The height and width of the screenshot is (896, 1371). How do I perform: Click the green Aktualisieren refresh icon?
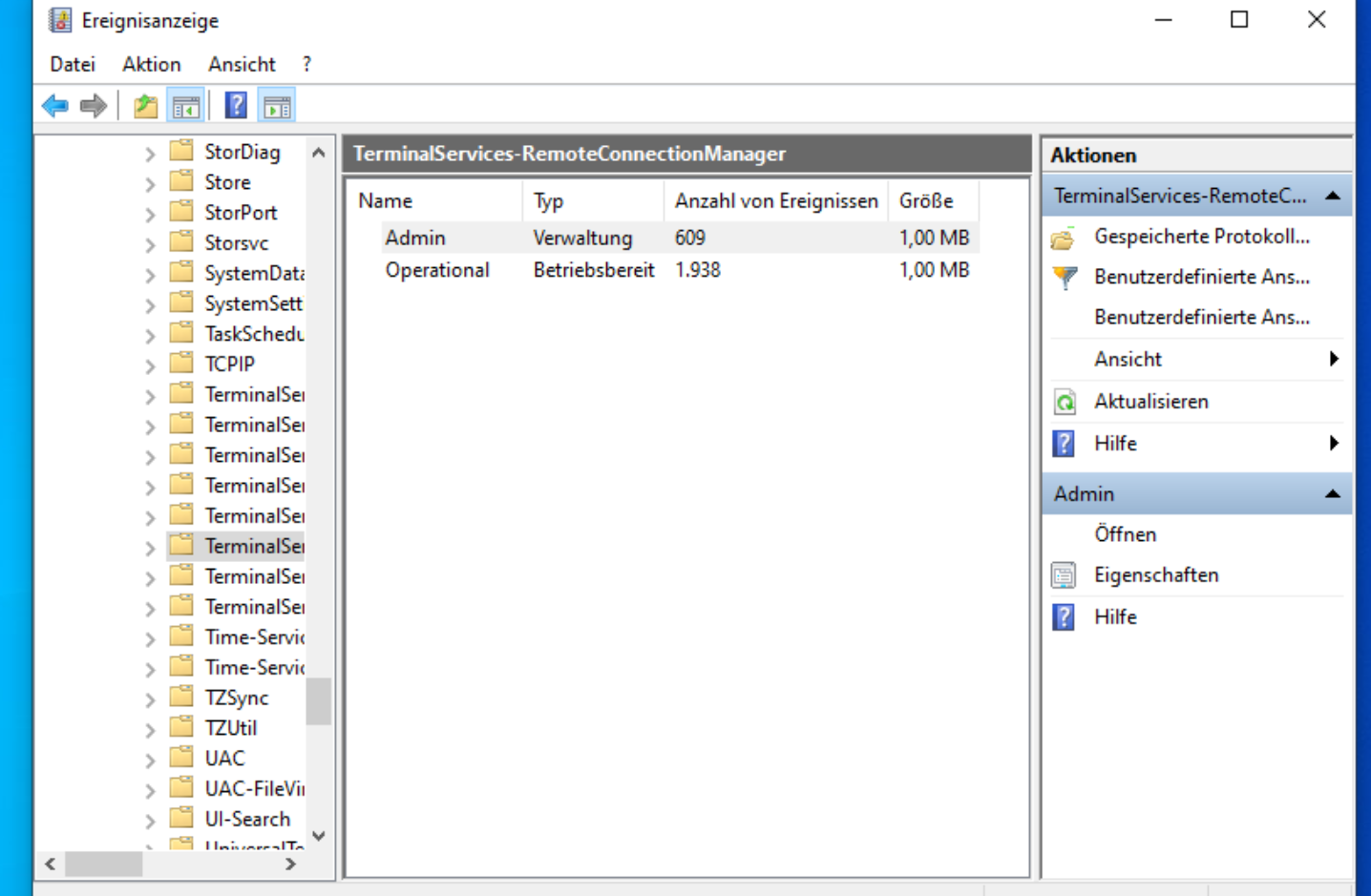[x=1064, y=402]
